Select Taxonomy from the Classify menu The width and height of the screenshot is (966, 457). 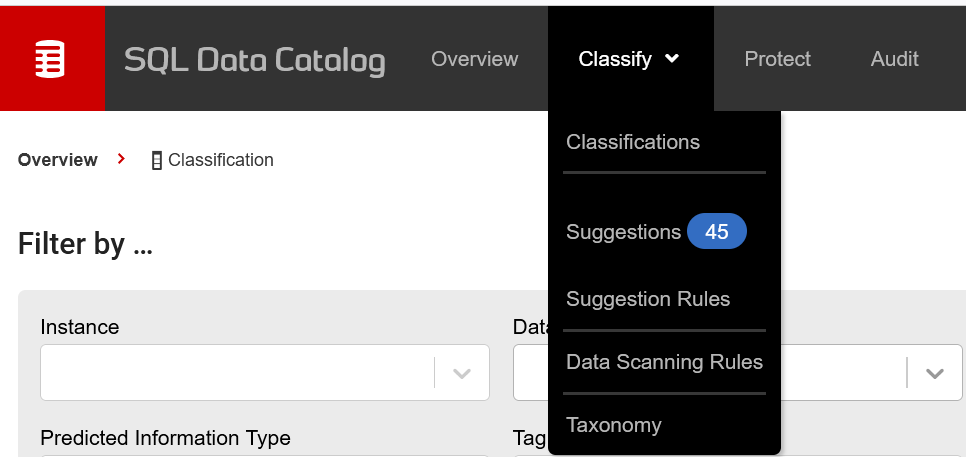pos(614,425)
